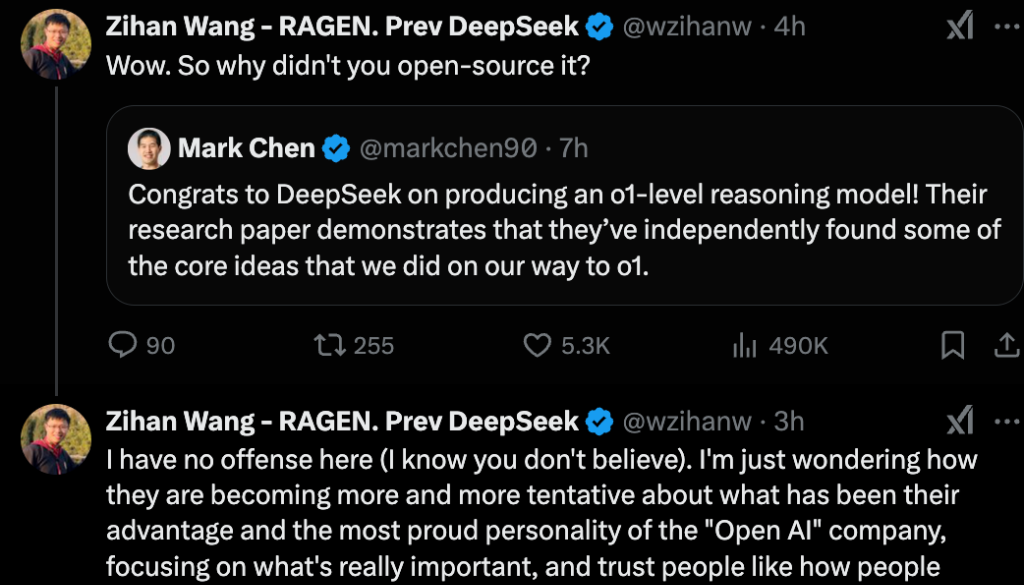Open the 3h timestamp of second tweet
This screenshot has width=1024, height=585.
[789, 421]
